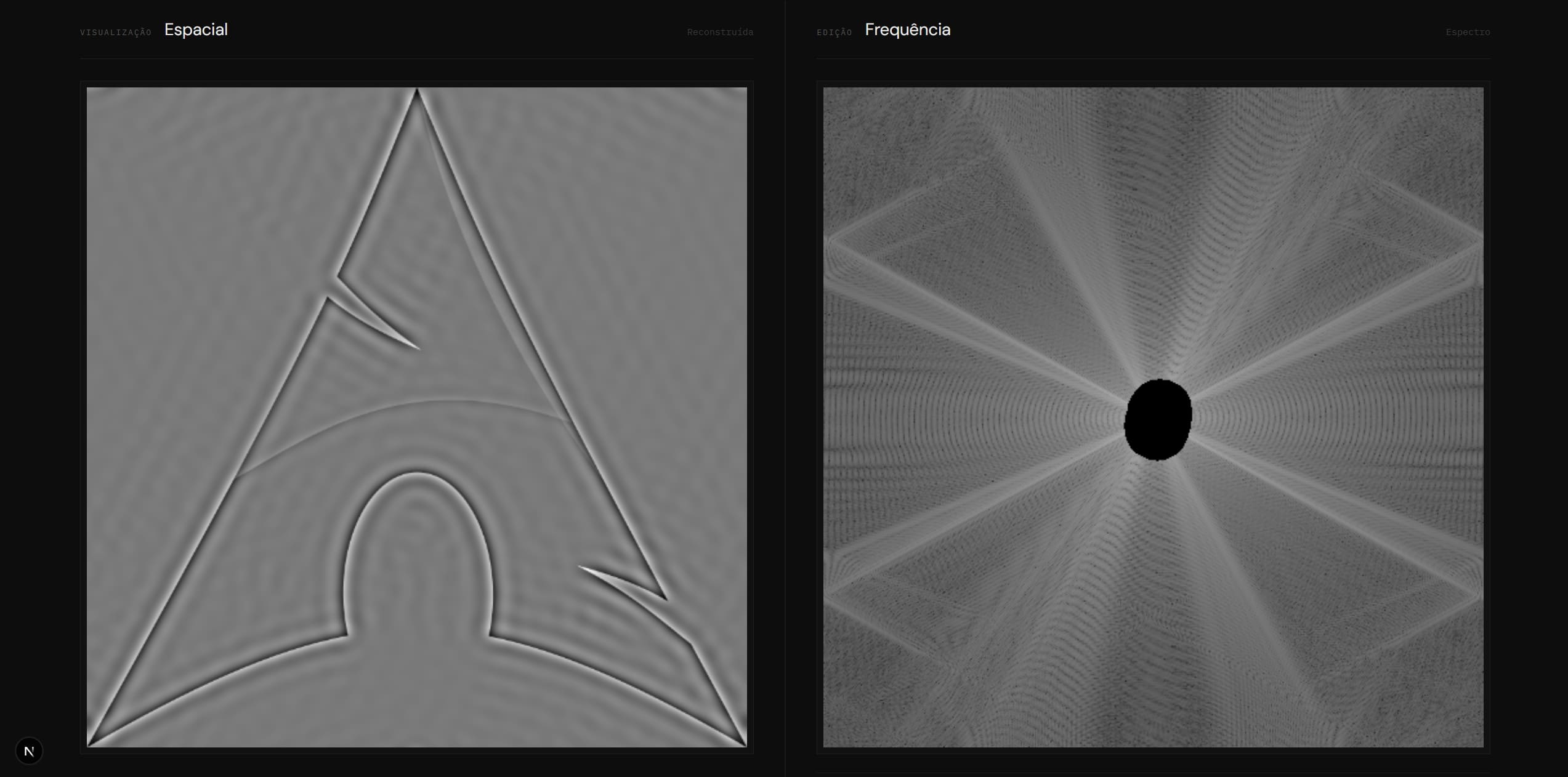
Task: Click the 'EDIÇÃO' caption
Action: [x=835, y=33]
